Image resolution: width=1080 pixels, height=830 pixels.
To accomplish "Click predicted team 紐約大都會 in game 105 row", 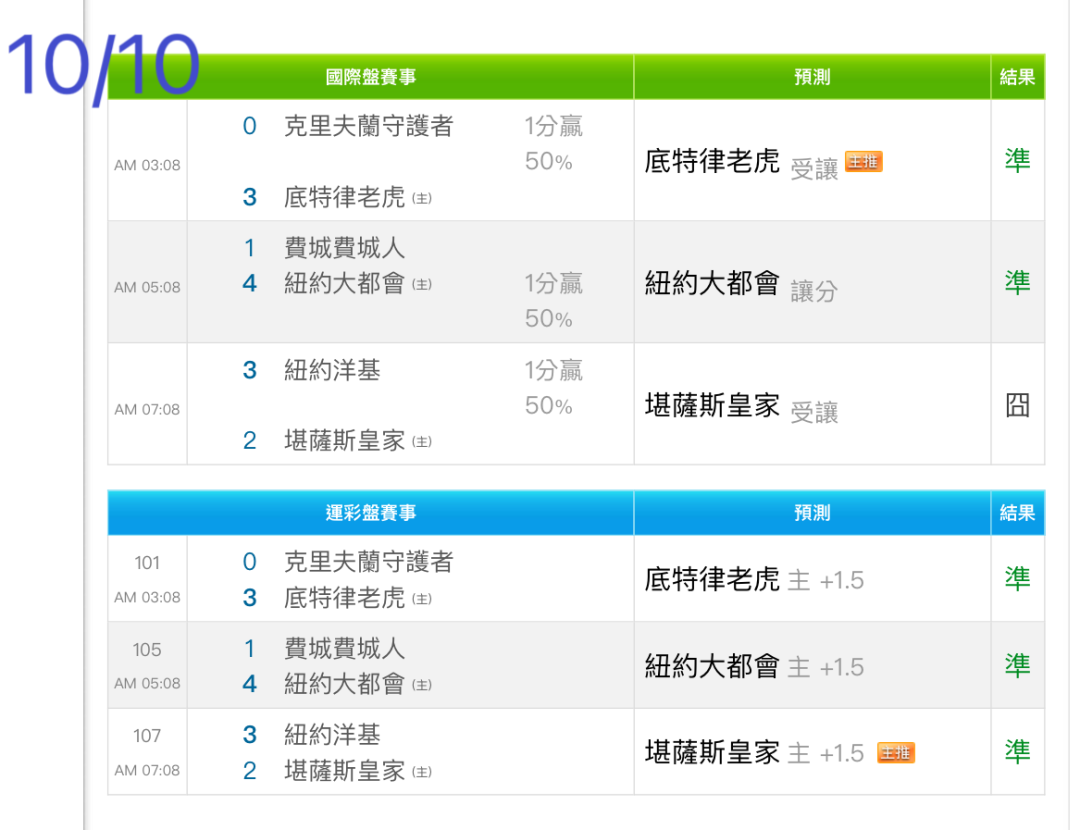I will click(712, 666).
